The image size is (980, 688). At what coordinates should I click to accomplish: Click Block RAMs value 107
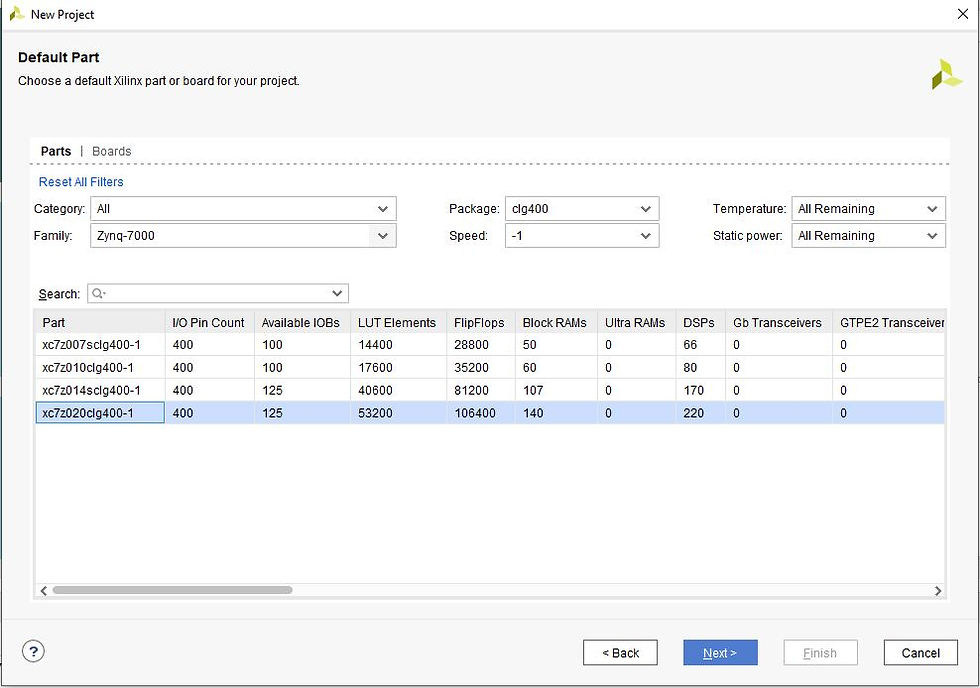533,391
